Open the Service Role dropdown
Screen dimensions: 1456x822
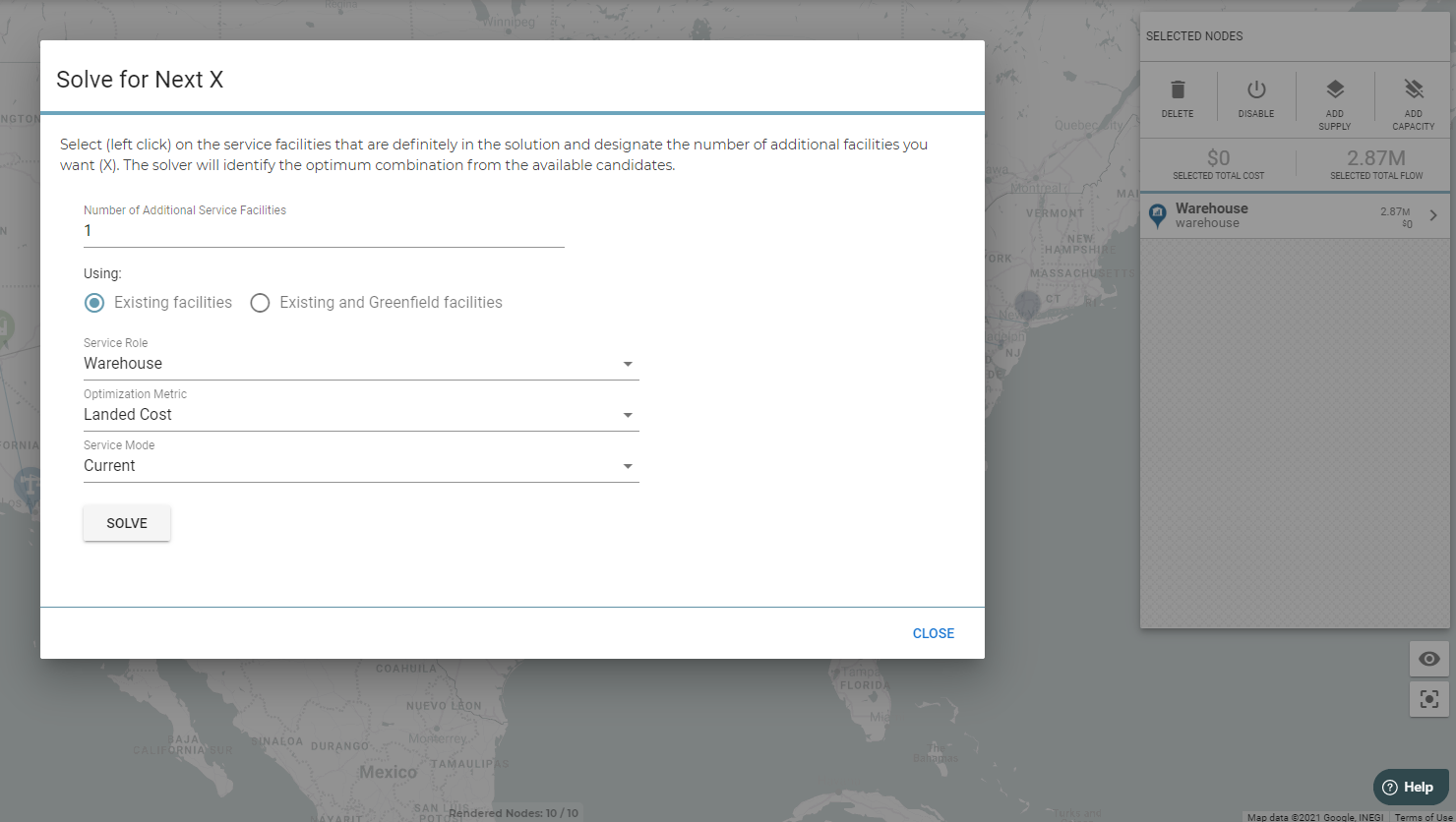(x=361, y=364)
